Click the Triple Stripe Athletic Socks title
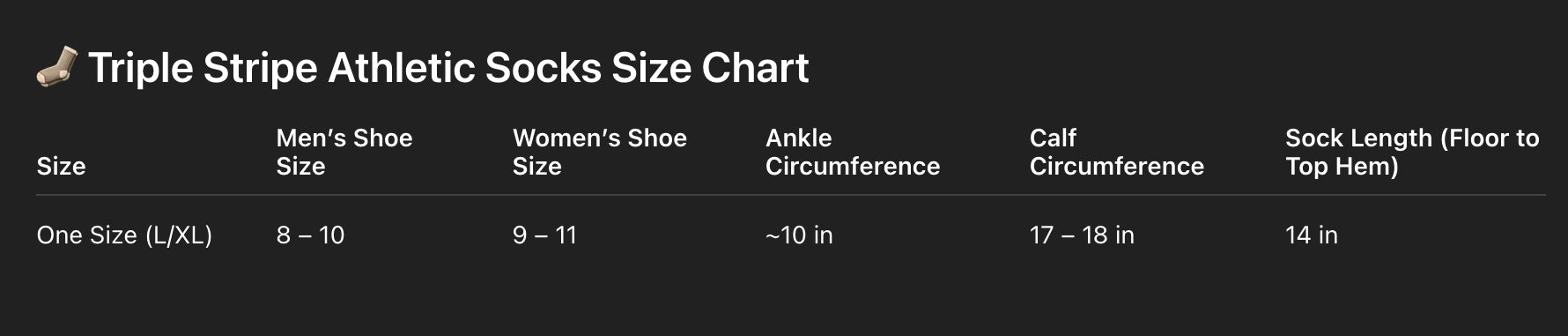Screen dimensions: 1568x336 (x=448, y=69)
